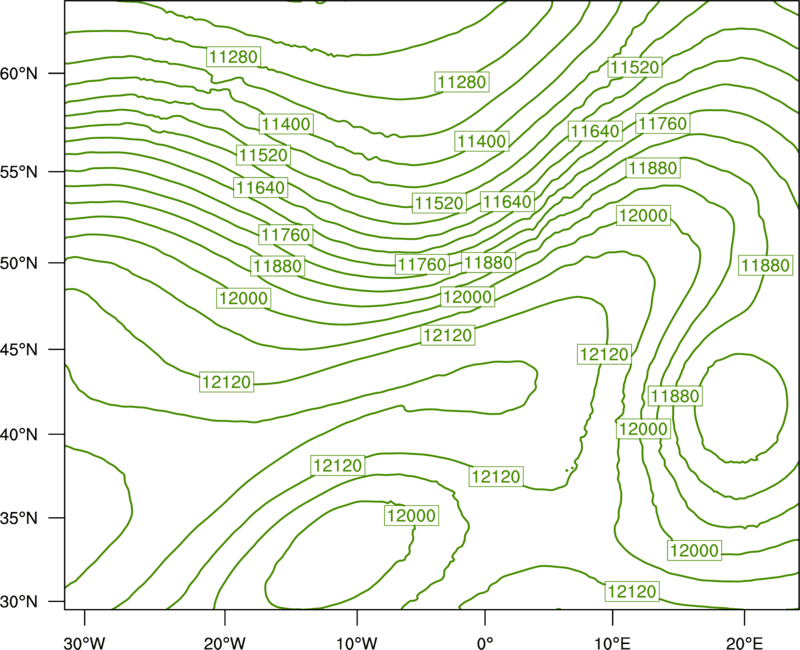Image resolution: width=800 pixels, height=650 pixels.
Task: Click the westernmost 11400 contour label
Action: point(286,124)
